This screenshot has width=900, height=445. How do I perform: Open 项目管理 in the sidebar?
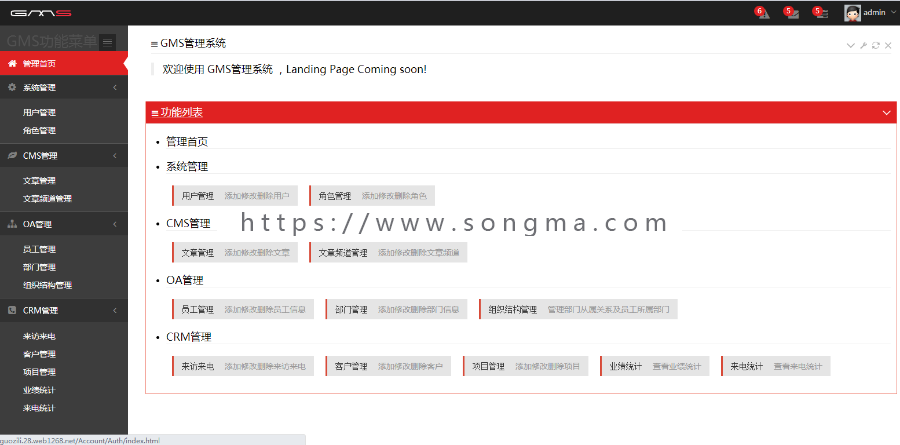coord(39,372)
